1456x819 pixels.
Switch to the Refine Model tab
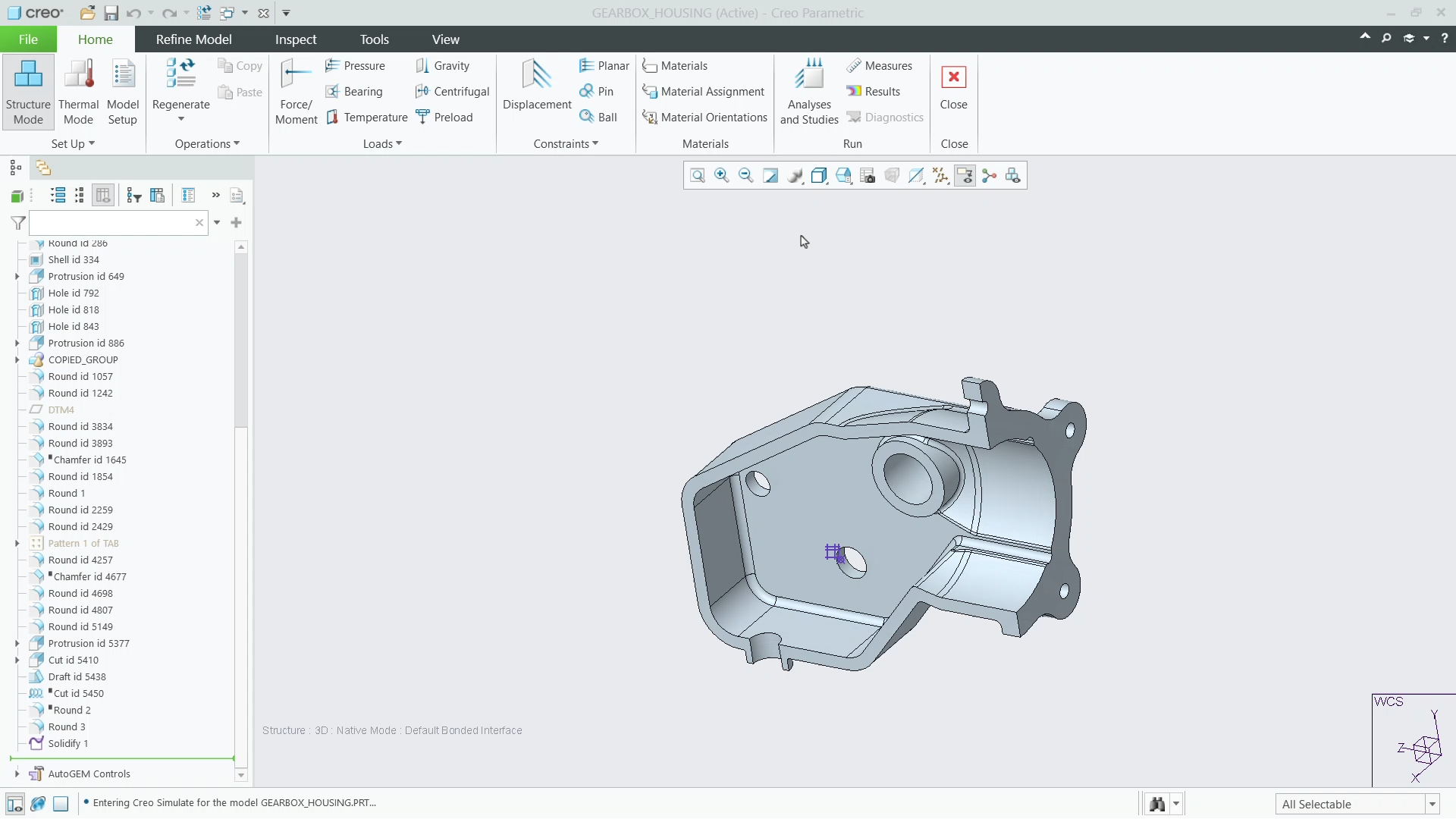pyautogui.click(x=193, y=39)
